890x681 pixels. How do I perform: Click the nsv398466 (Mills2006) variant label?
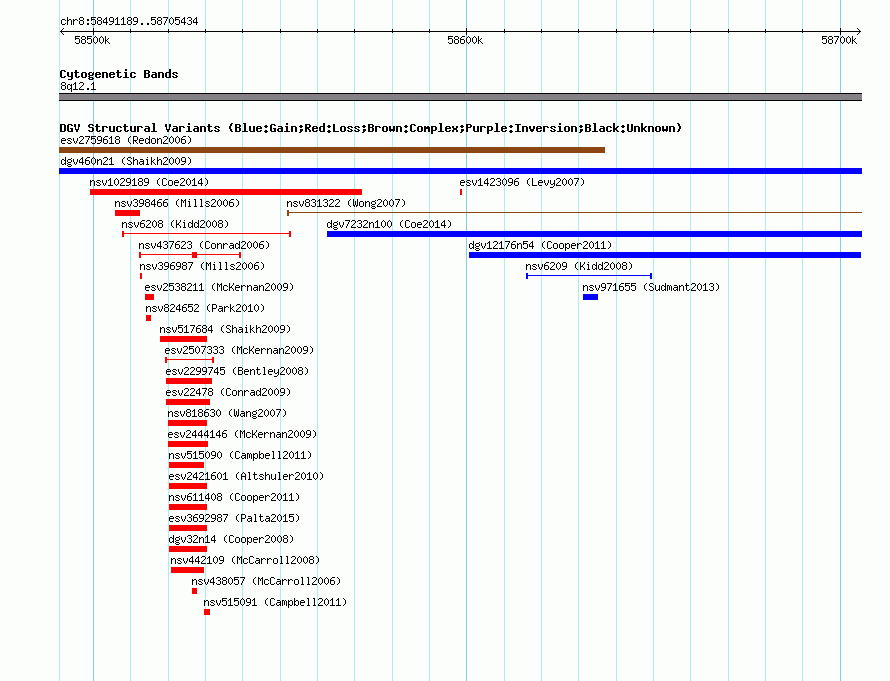tap(177, 203)
